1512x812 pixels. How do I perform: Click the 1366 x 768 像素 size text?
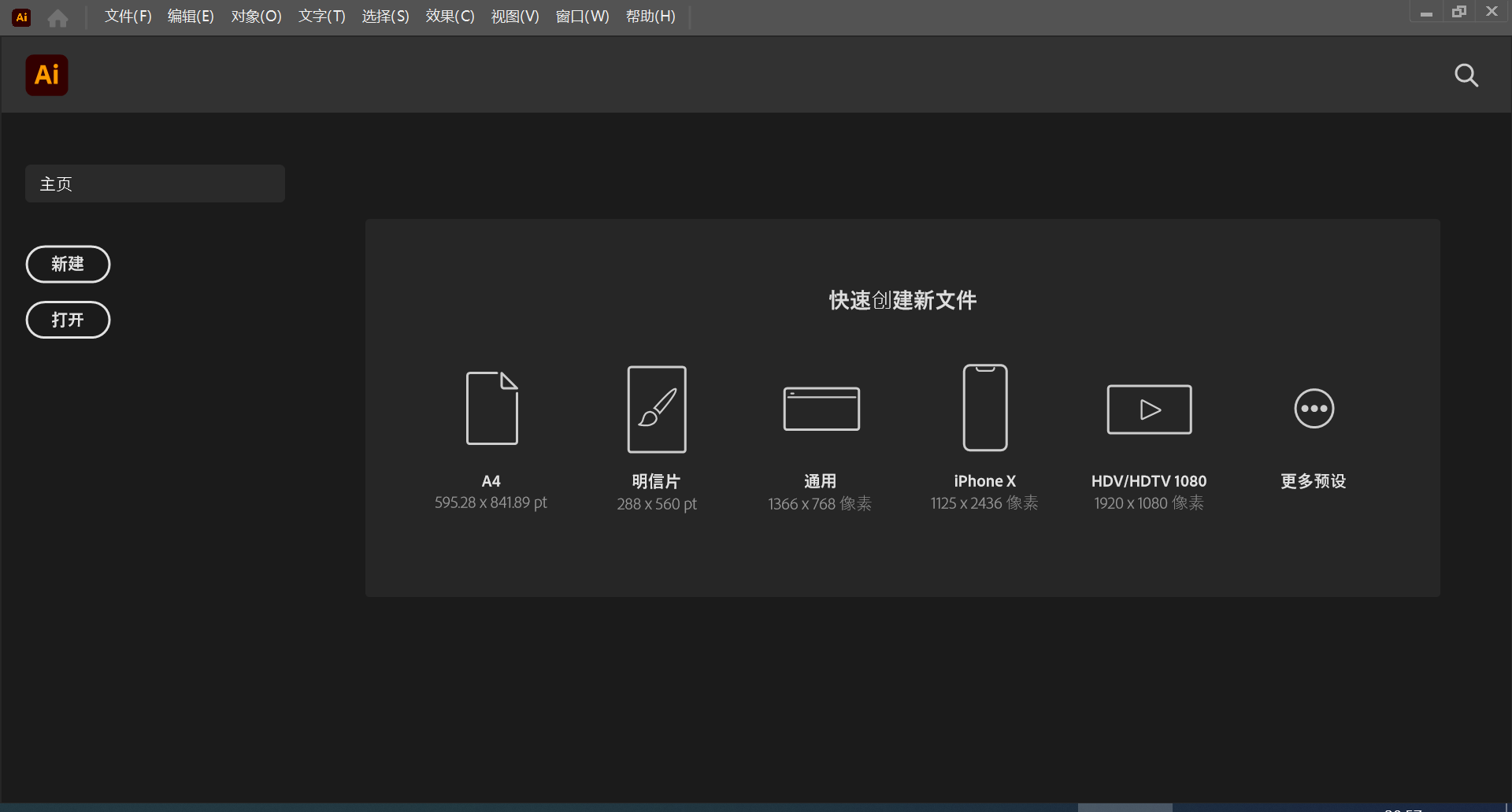[820, 504]
